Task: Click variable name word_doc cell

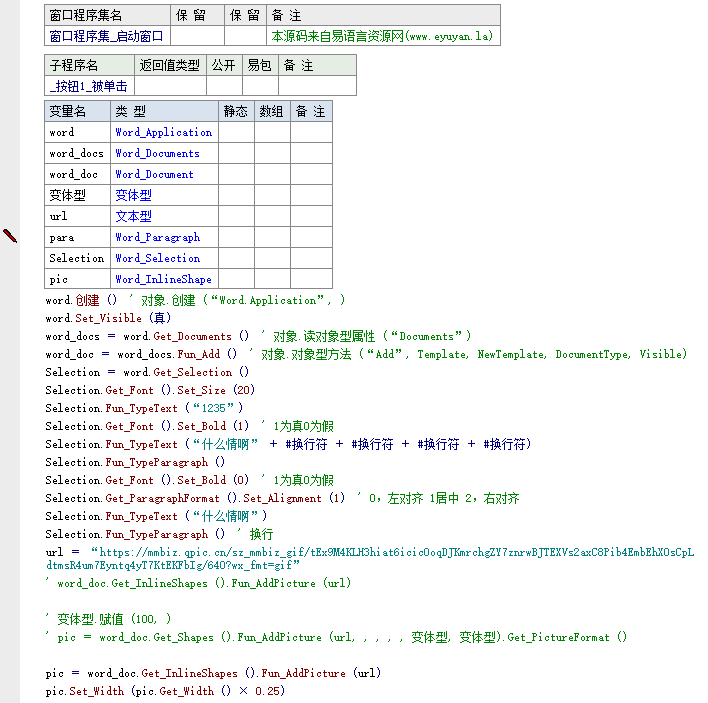Action: click(x=77, y=174)
